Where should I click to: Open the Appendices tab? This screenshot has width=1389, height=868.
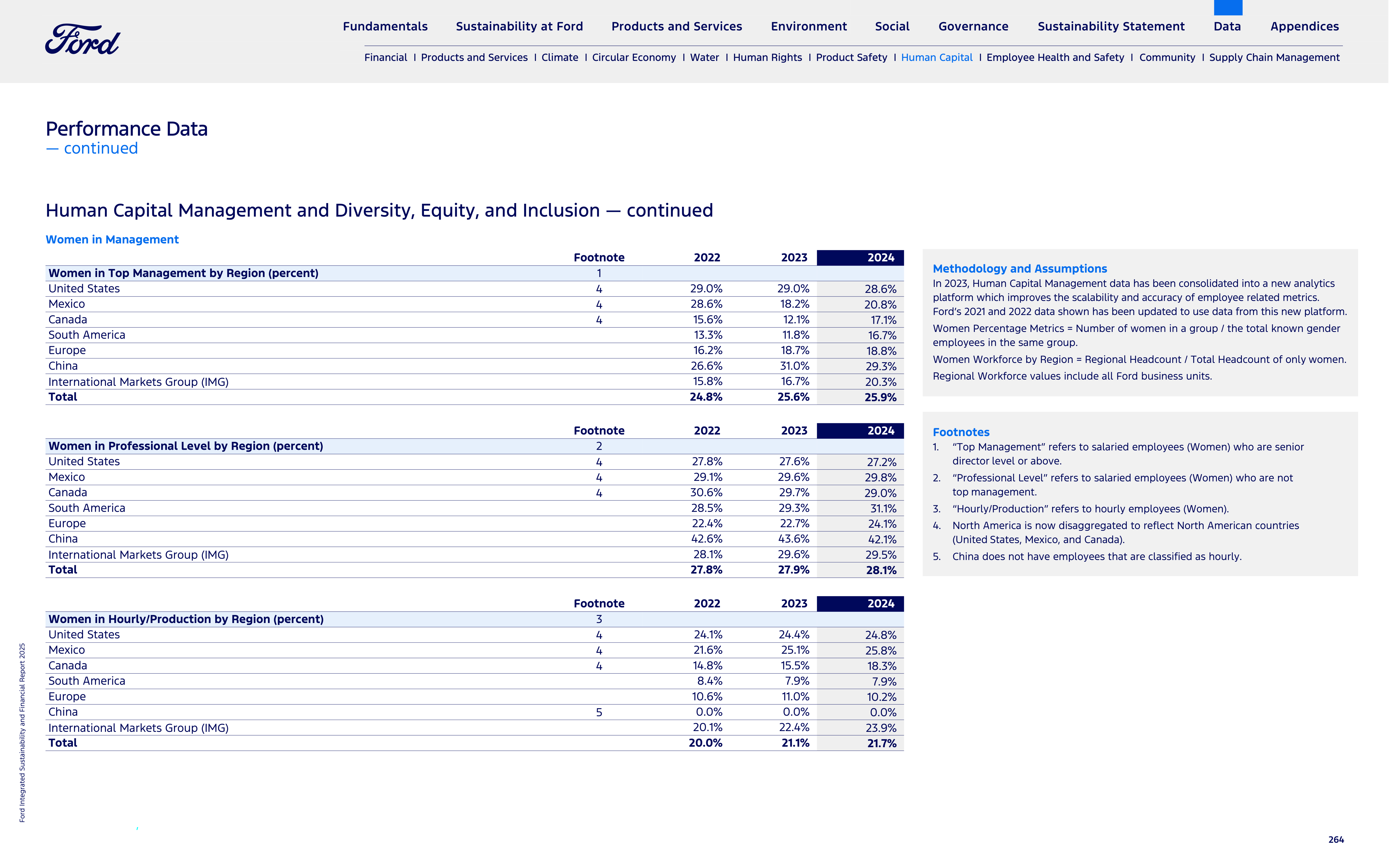1304,26
